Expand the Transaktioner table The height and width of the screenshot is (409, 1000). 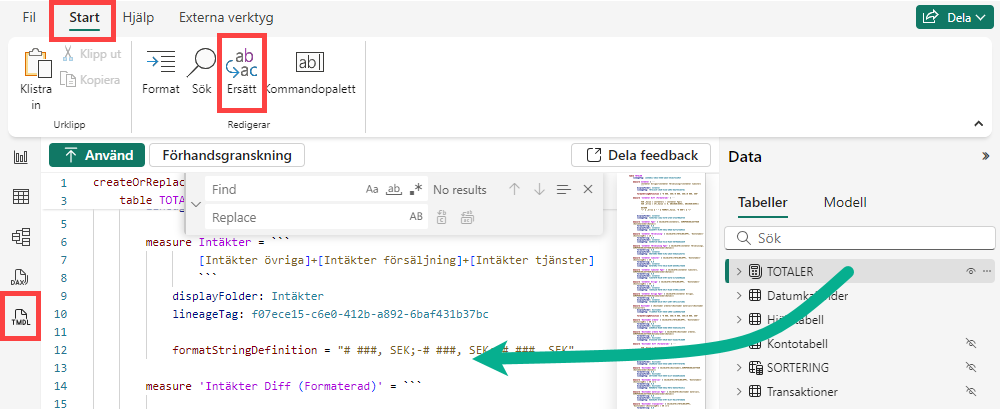pyautogui.click(x=739, y=392)
